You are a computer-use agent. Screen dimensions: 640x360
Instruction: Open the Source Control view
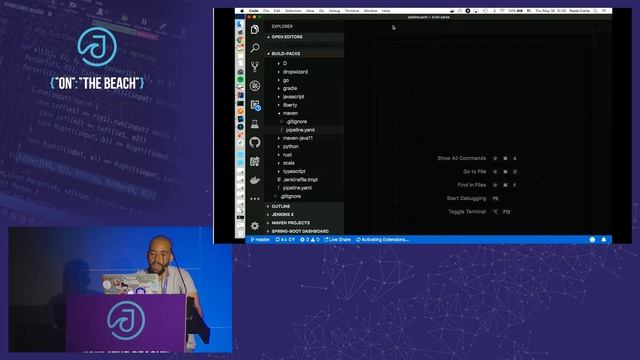click(255, 67)
